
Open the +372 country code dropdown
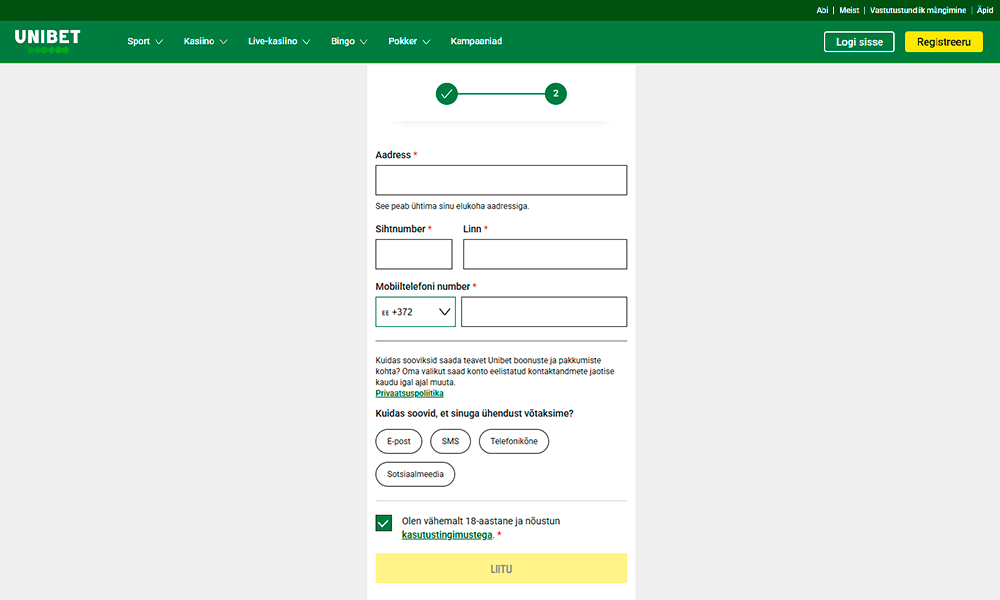pos(415,312)
